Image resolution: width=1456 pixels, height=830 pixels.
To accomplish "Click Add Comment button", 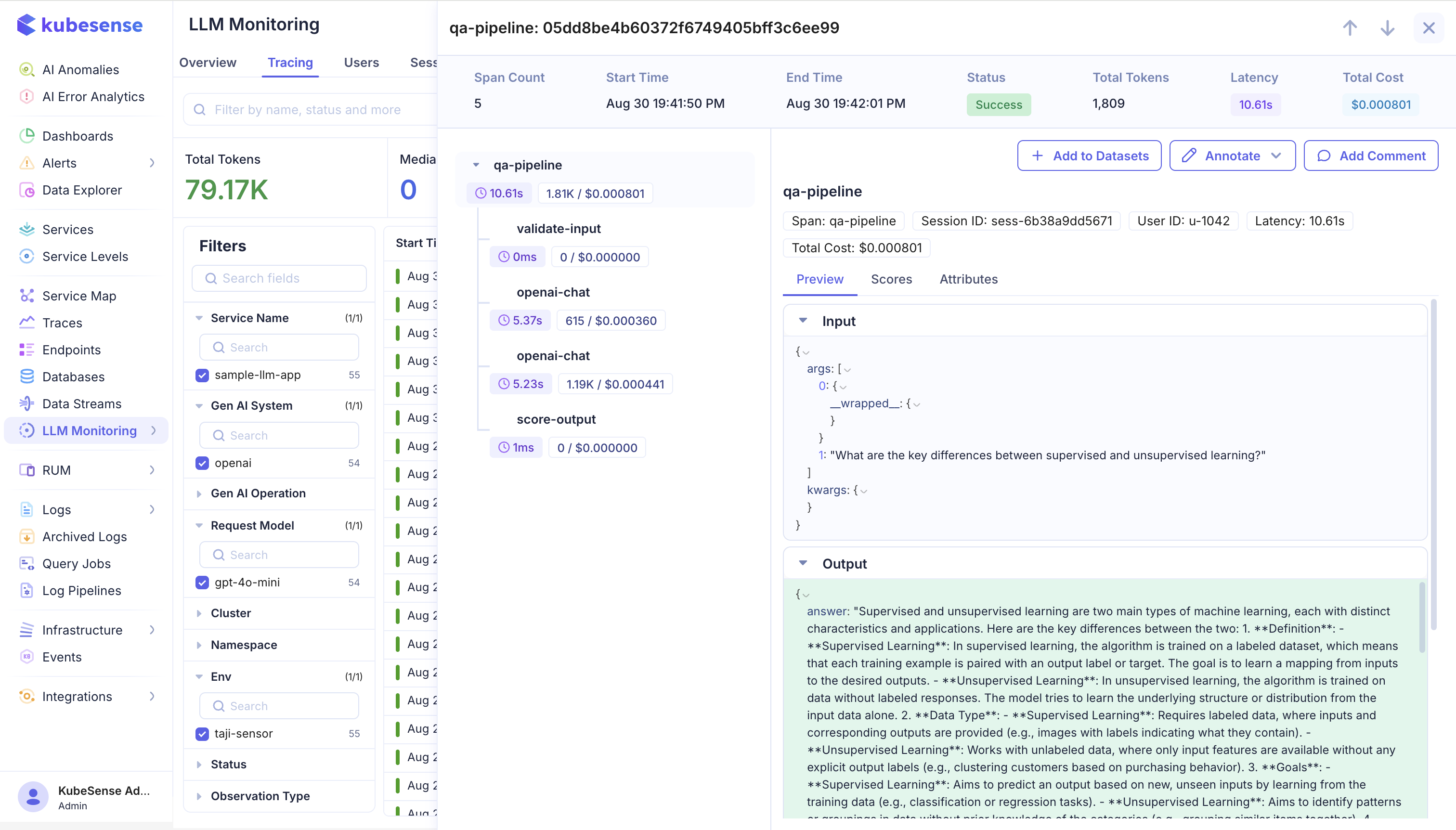I will click(1370, 156).
